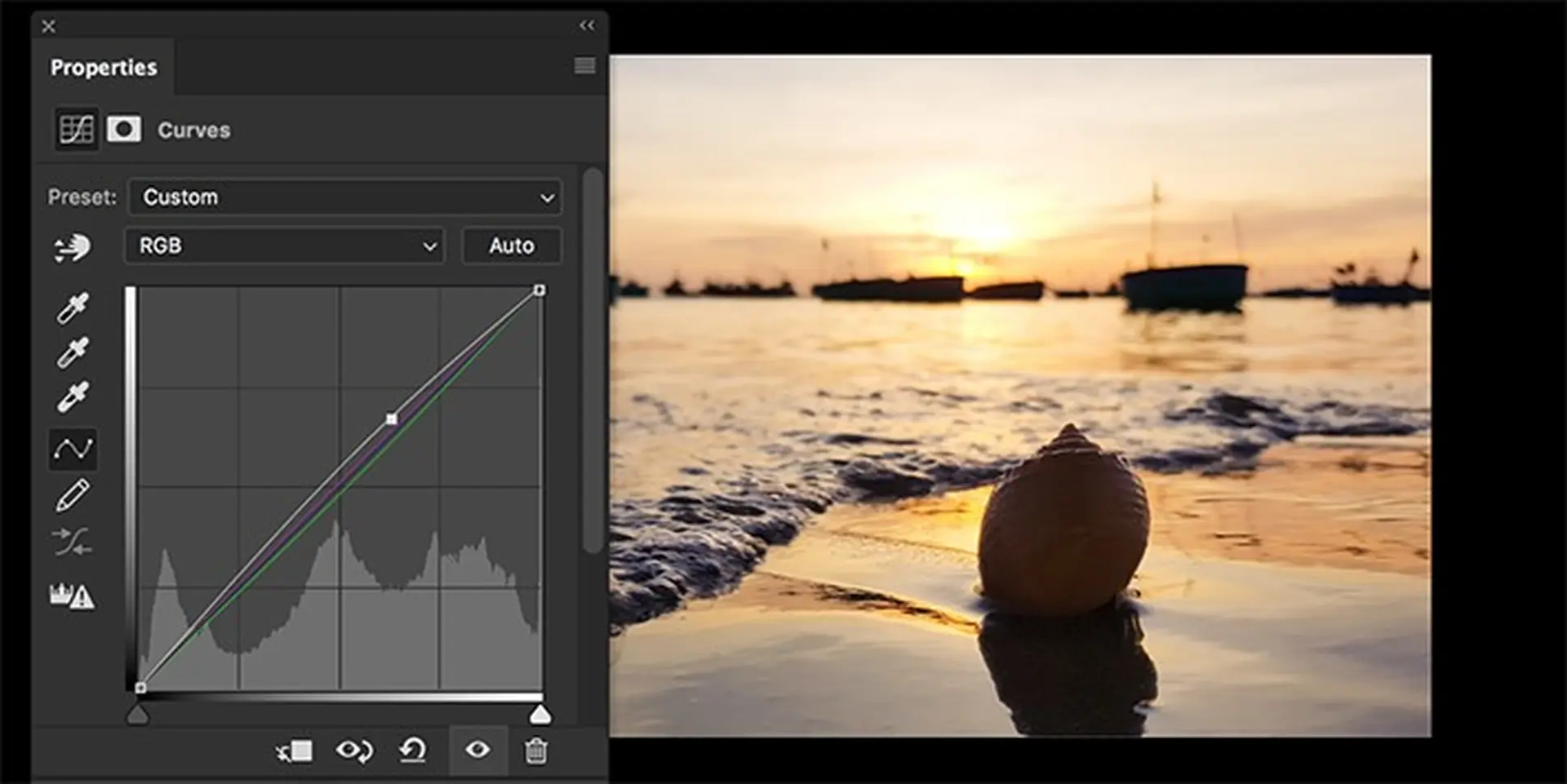Click the histogram clipping warning icon
Screen dimensions: 1567x784
(x=72, y=596)
